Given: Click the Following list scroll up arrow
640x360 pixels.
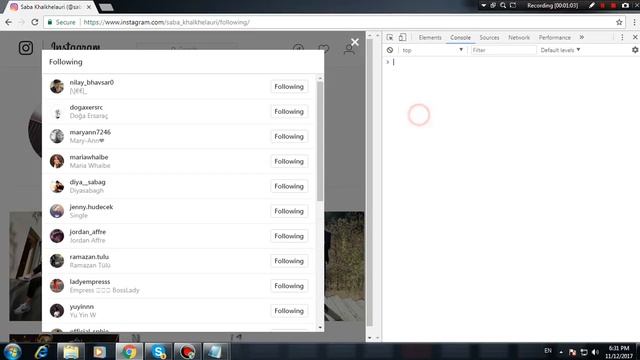Looking at the screenshot, I should pos(320,78).
